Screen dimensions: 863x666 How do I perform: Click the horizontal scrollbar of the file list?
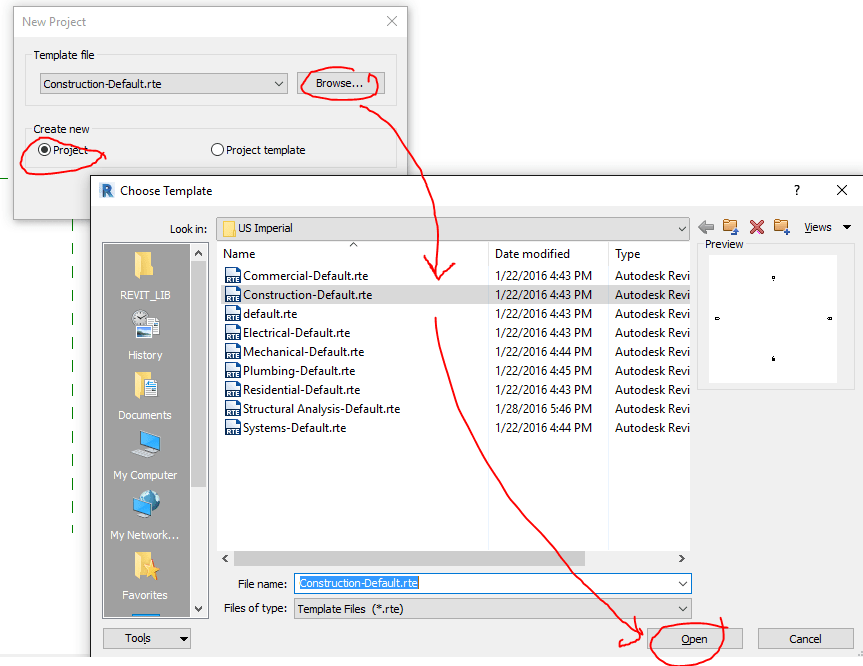coord(409,559)
